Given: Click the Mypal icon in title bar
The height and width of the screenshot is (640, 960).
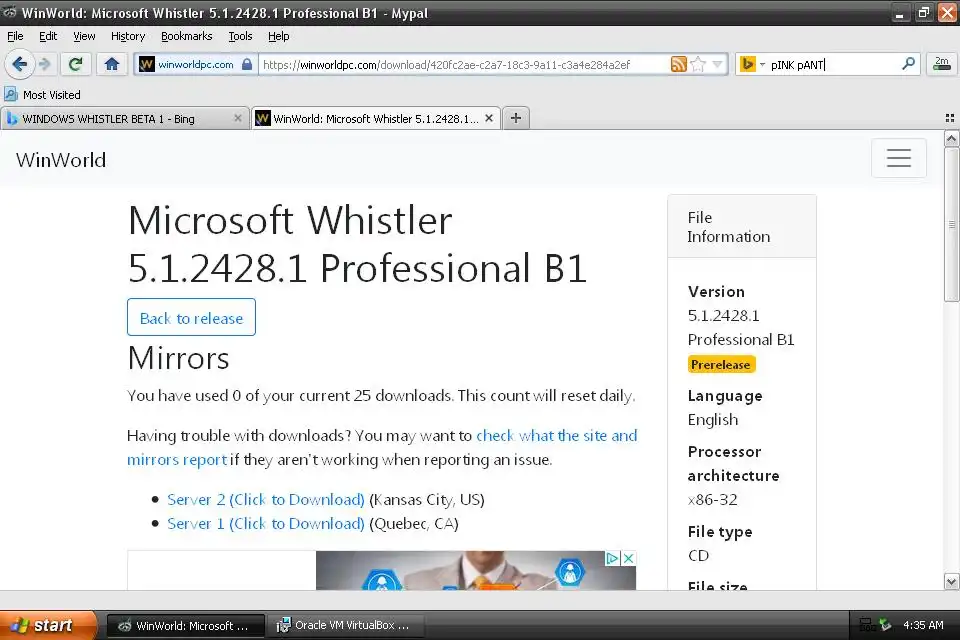Looking at the screenshot, I should click(10, 12).
